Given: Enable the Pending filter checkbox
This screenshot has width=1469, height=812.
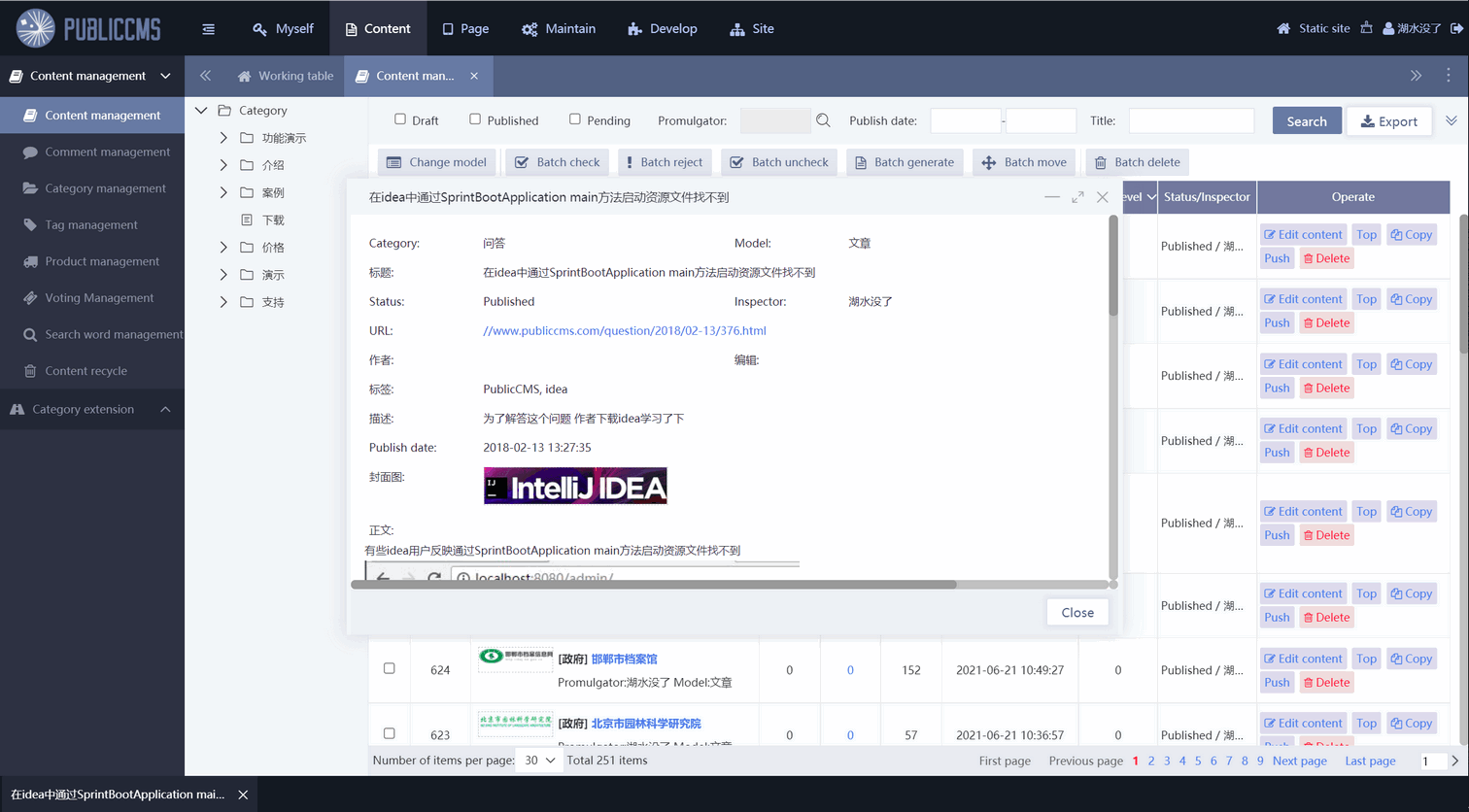Looking at the screenshot, I should point(575,119).
